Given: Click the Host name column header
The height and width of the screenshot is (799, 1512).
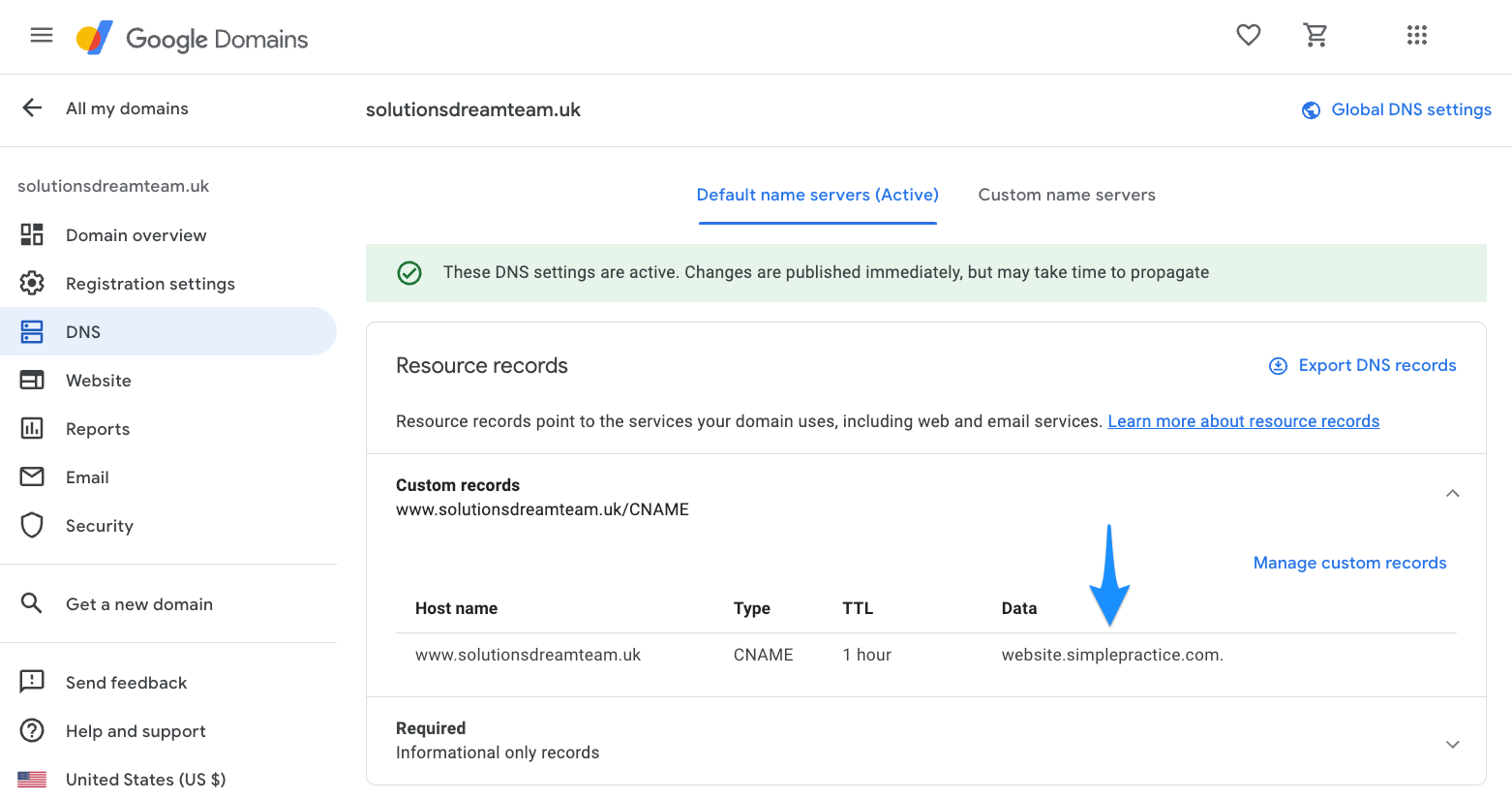Looking at the screenshot, I should [456, 608].
